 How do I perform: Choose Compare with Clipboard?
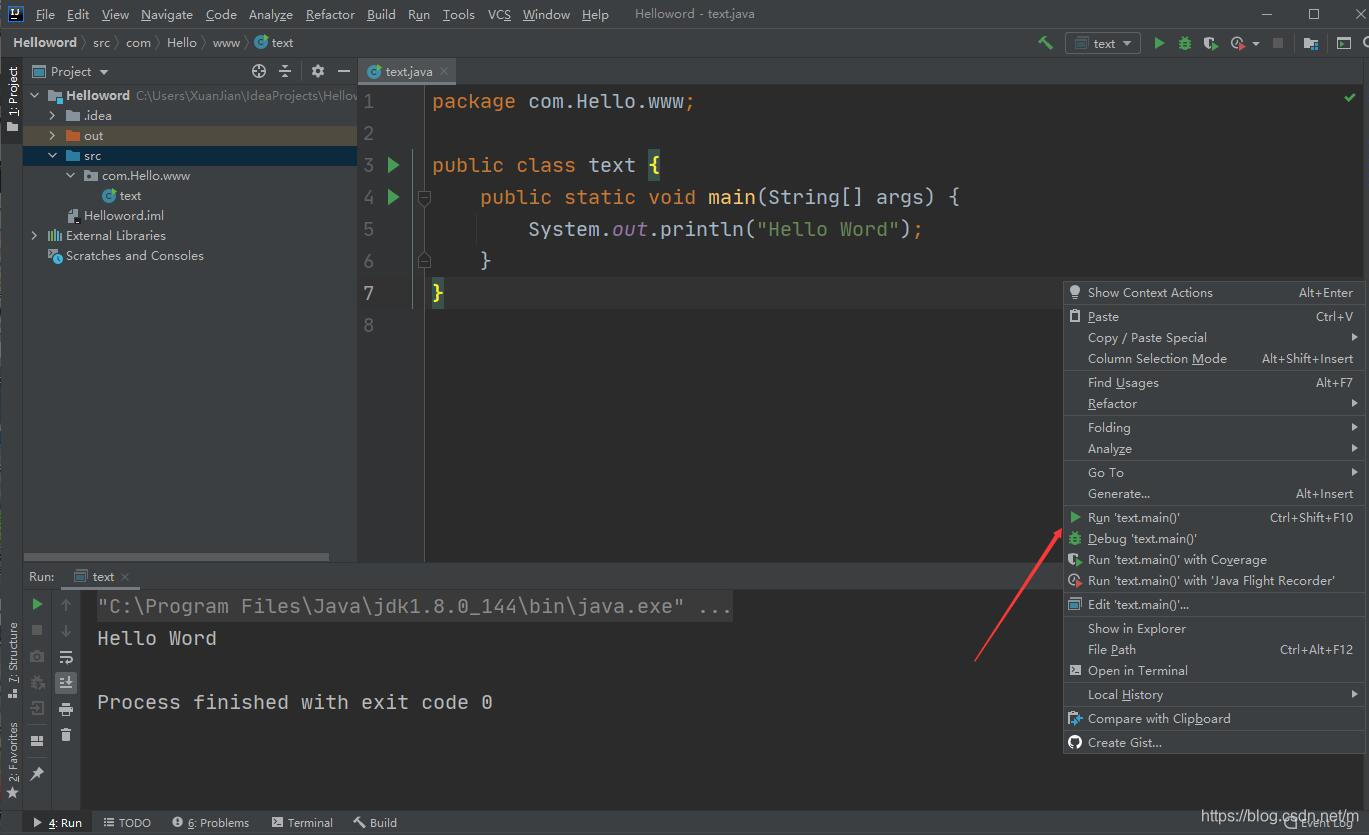(x=1214, y=718)
